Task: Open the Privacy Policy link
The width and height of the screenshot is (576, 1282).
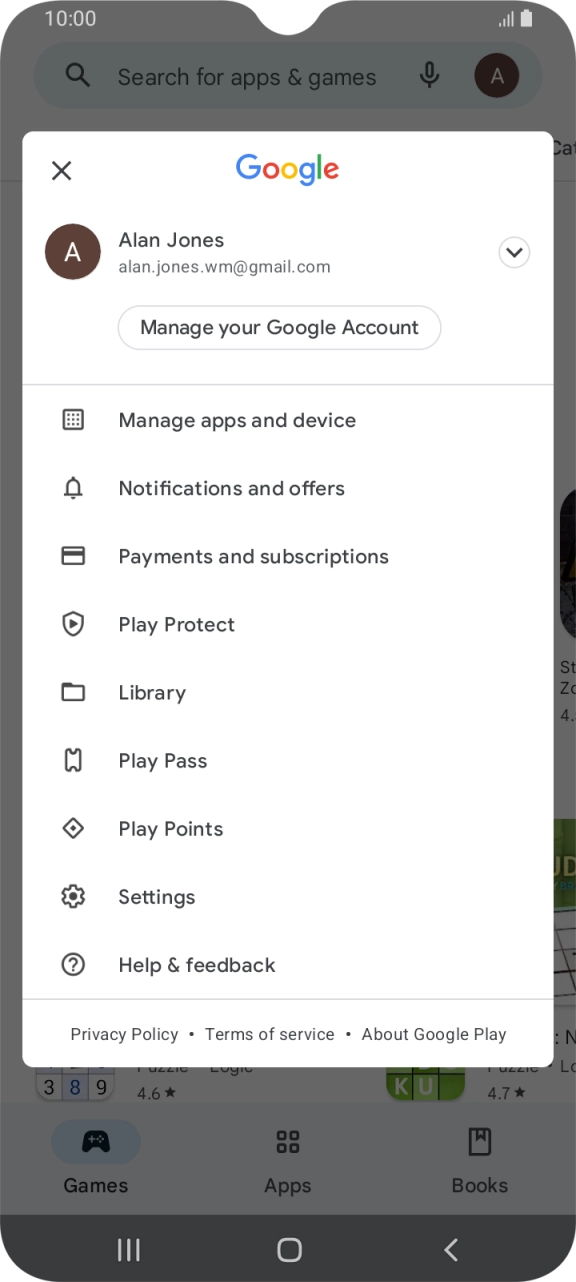Action: click(x=124, y=1034)
